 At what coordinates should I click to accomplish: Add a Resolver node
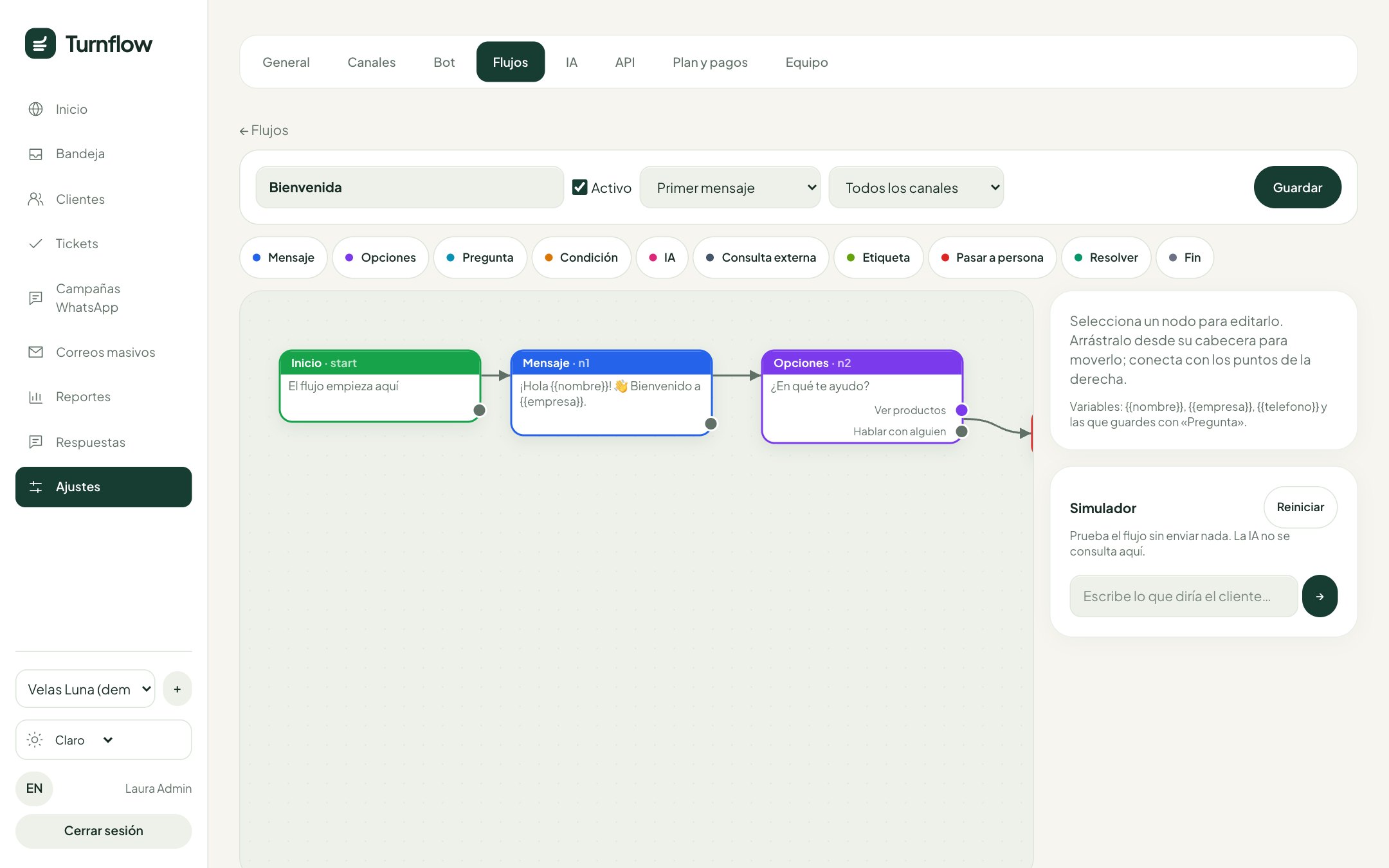click(x=1106, y=257)
